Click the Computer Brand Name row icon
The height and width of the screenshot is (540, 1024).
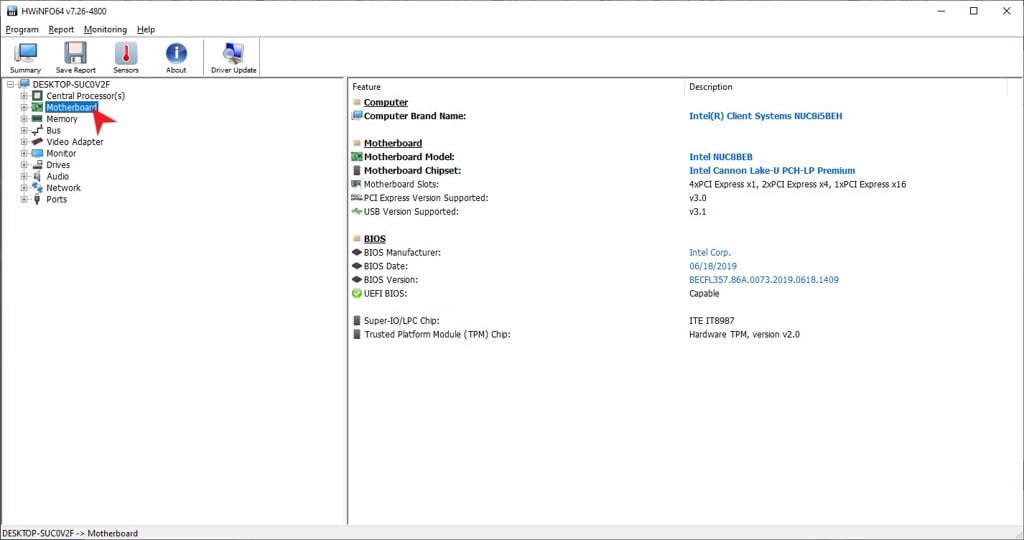tap(357, 116)
